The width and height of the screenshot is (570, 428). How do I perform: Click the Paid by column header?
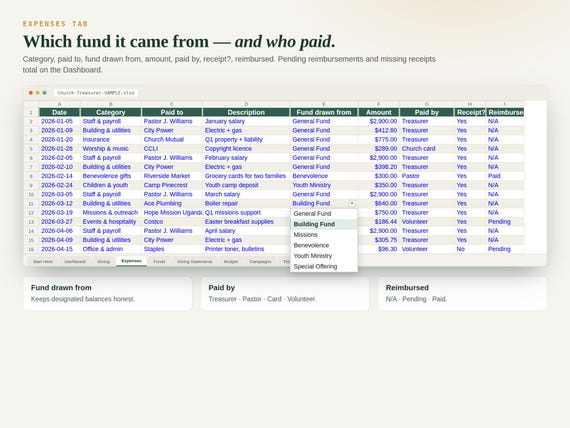click(x=427, y=112)
